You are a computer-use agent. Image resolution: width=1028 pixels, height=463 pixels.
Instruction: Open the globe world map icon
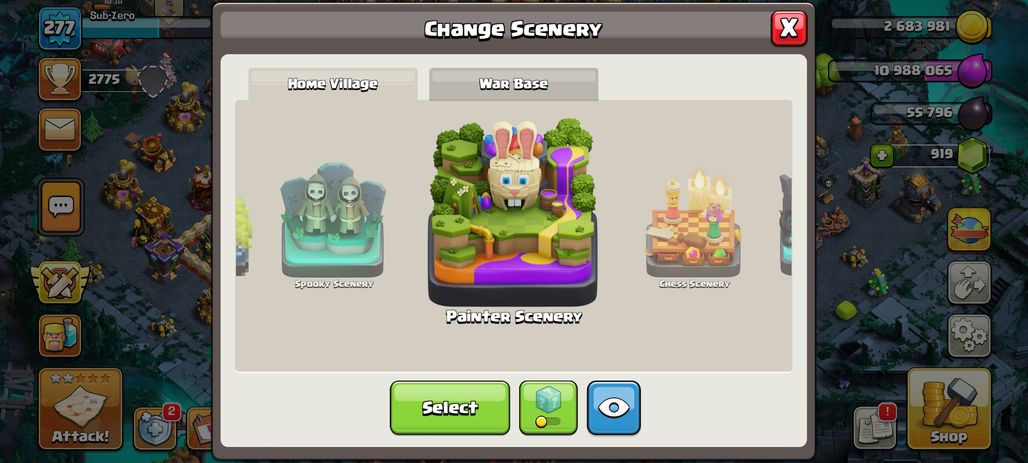click(x=969, y=230)
